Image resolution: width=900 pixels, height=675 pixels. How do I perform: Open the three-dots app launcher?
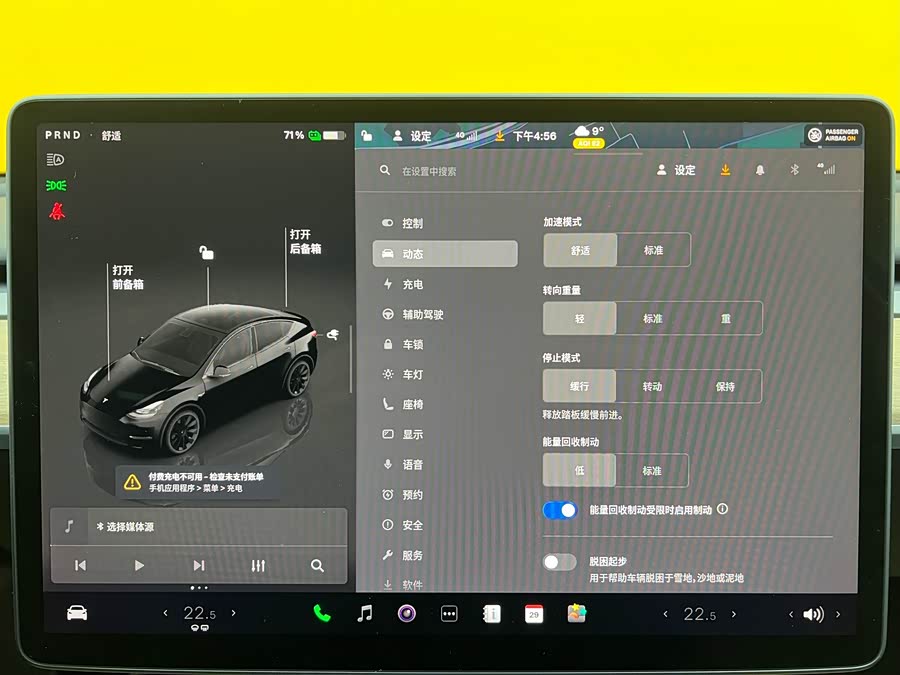(449, 614)
